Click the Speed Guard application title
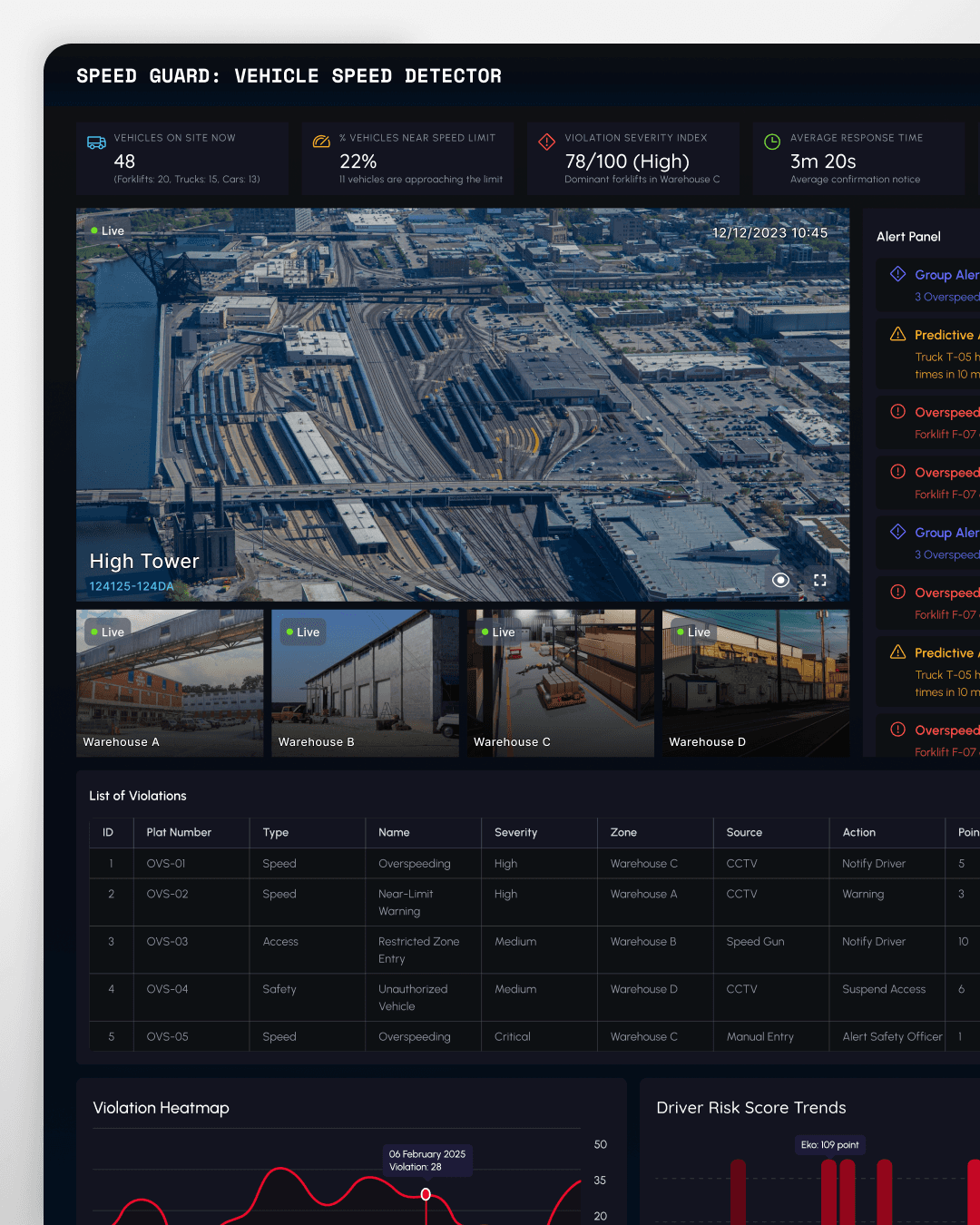Image resolution: width=980 pixels, height=1225 pixels. [289, 76]
